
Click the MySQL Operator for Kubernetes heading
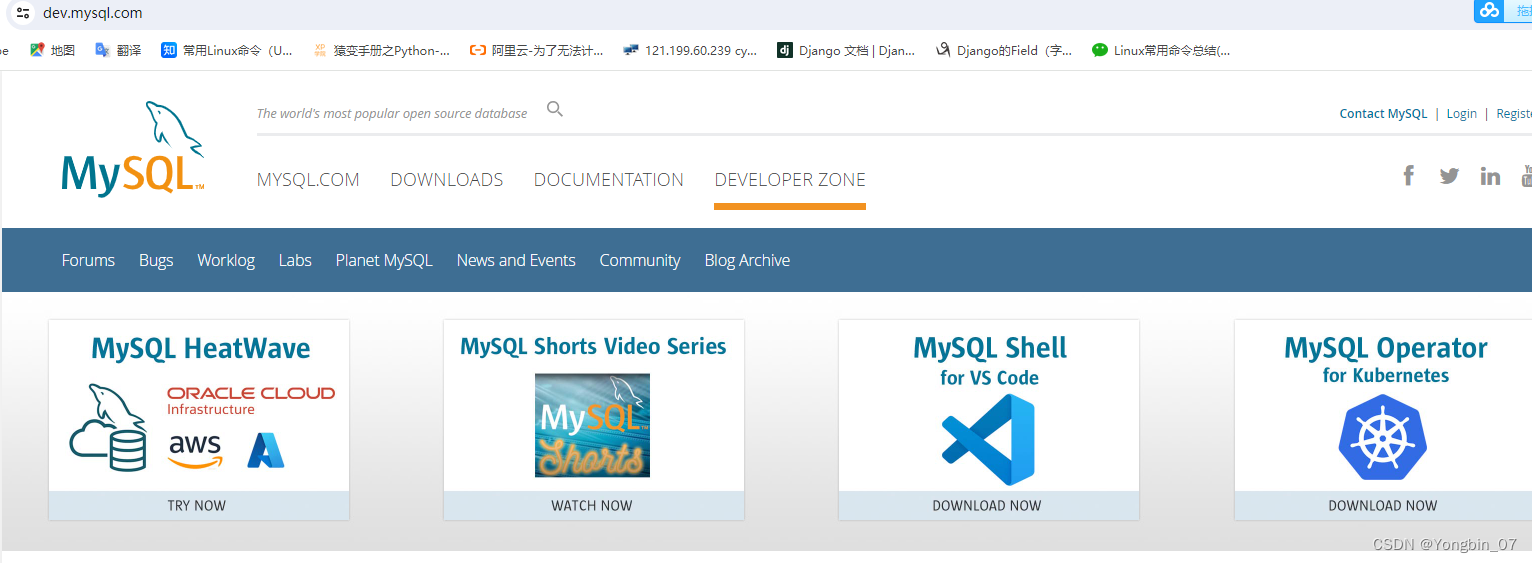[x=1386, y=359]
